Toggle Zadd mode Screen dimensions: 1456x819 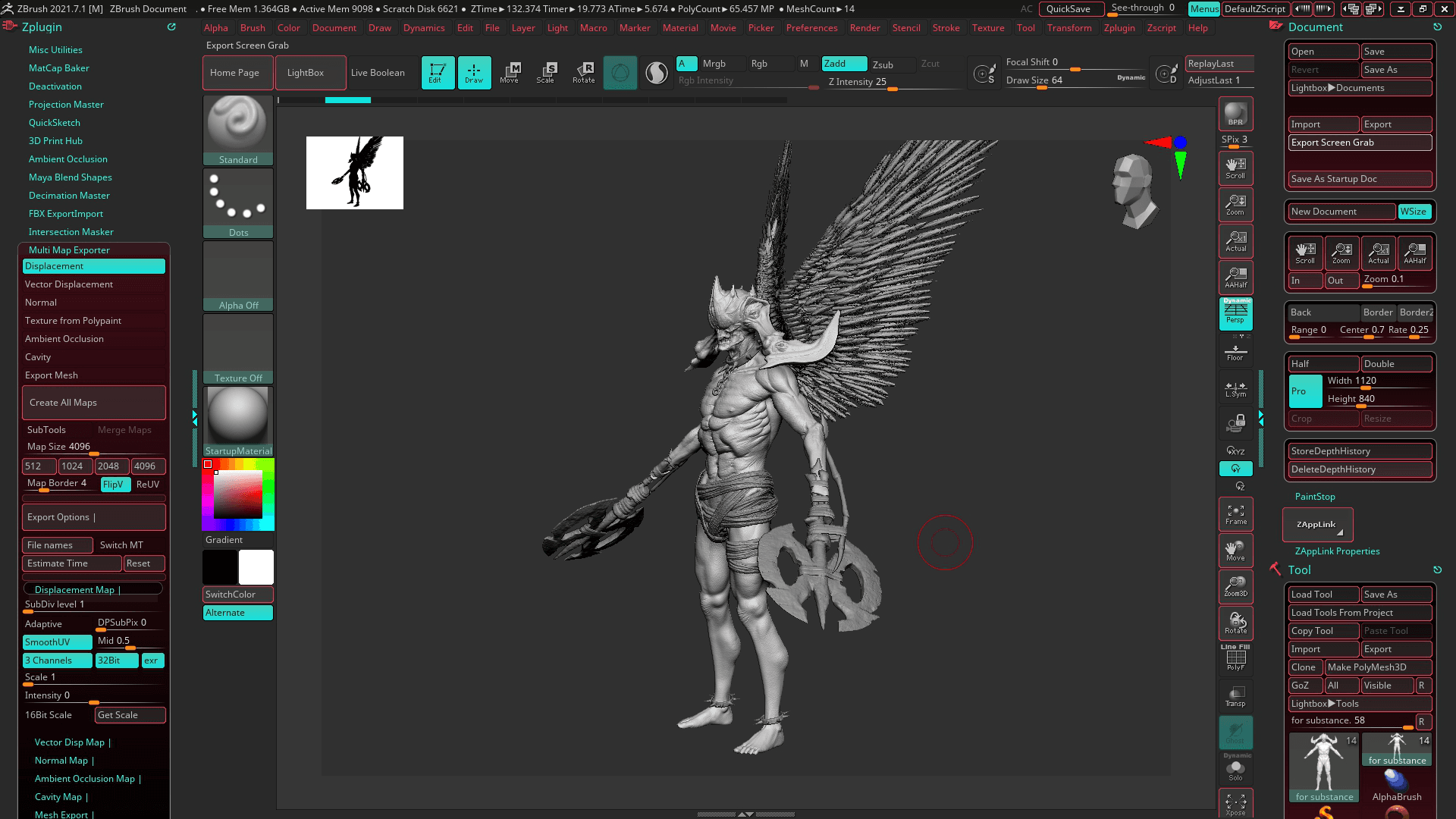844,64
